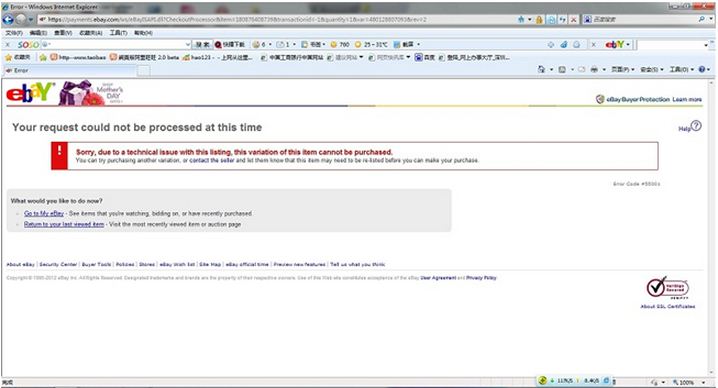Image resolution: width=718 pixels, height=388 pixels.
Task: Expand the eBay toolbar logo dropdown arrow
Action: coord(628,44)
